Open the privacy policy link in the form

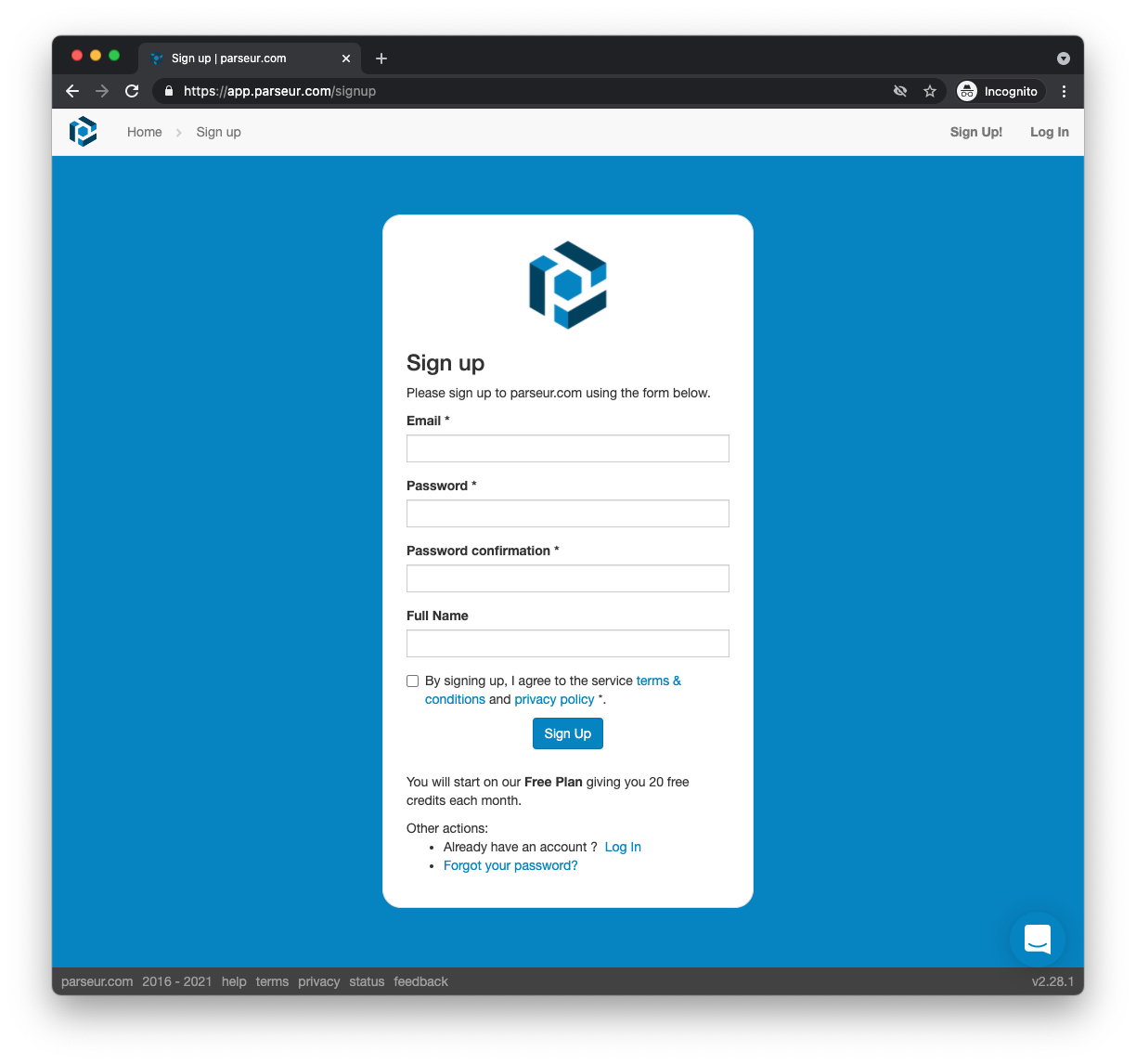click(554, 699)
